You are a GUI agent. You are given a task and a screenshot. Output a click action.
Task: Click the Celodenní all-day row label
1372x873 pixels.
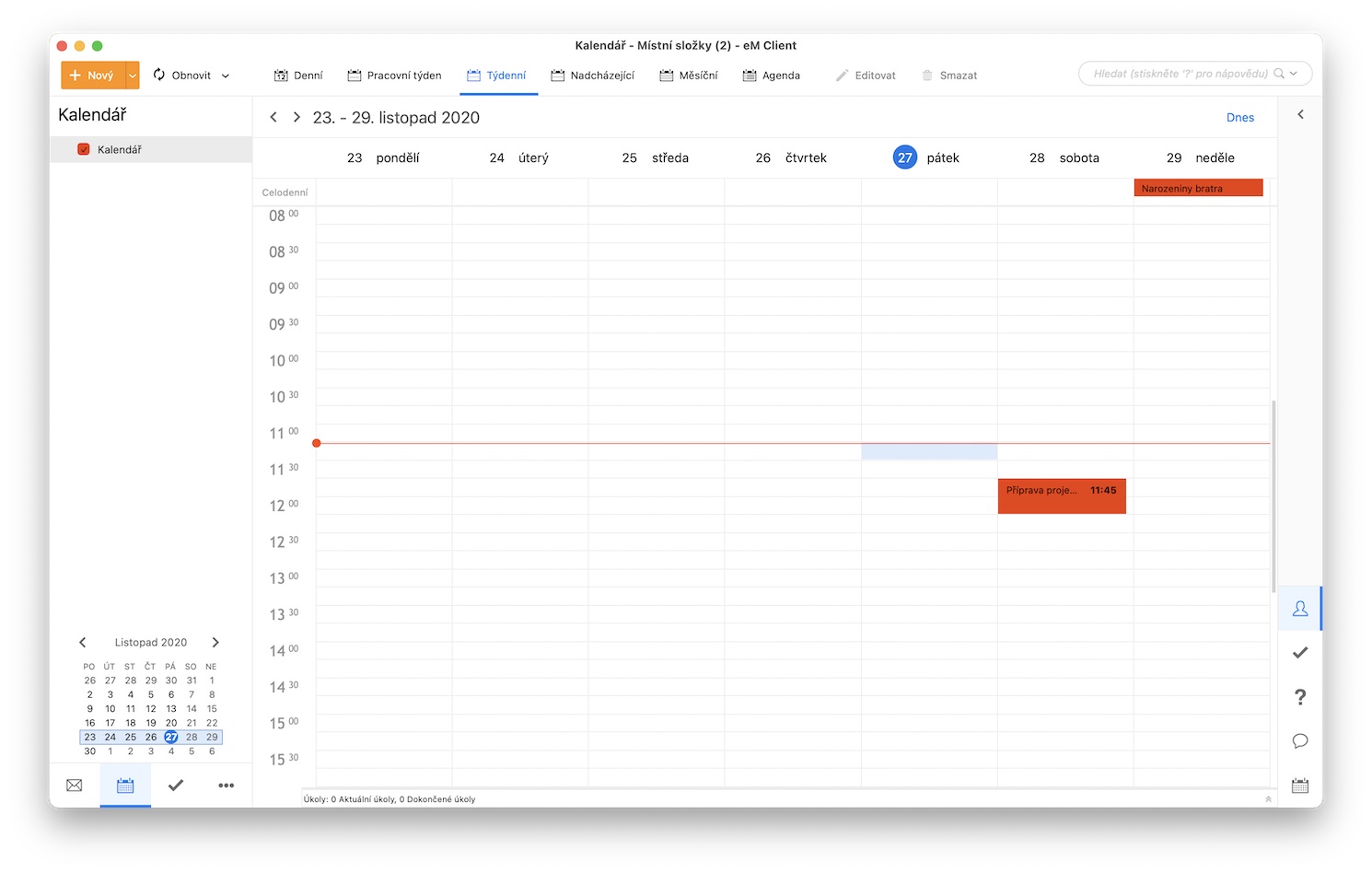point(285,192)
